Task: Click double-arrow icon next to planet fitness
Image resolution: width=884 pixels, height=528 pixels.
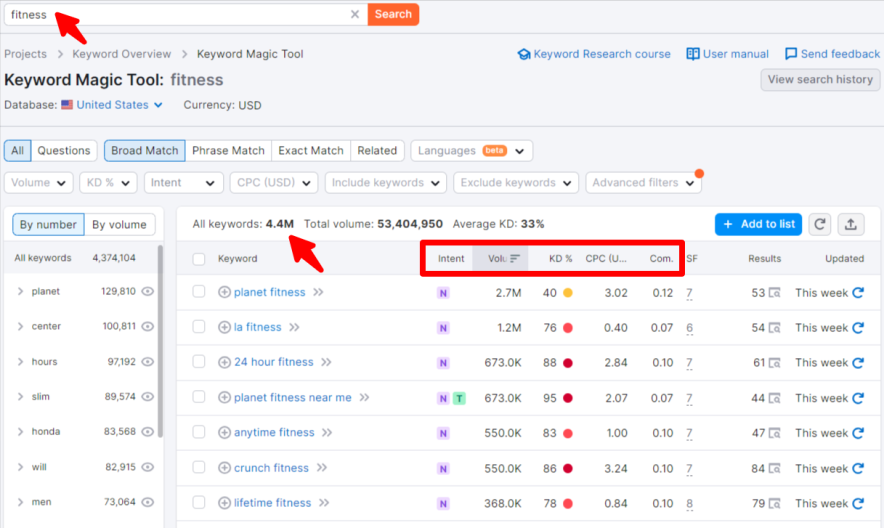Action: 319,292
